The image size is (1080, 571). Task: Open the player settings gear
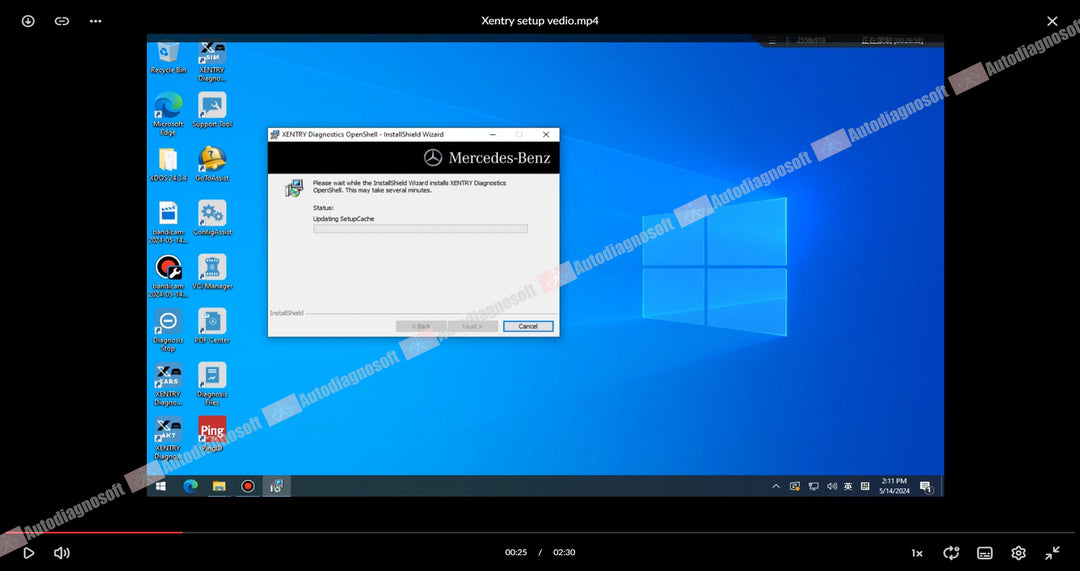point(1018,553)
